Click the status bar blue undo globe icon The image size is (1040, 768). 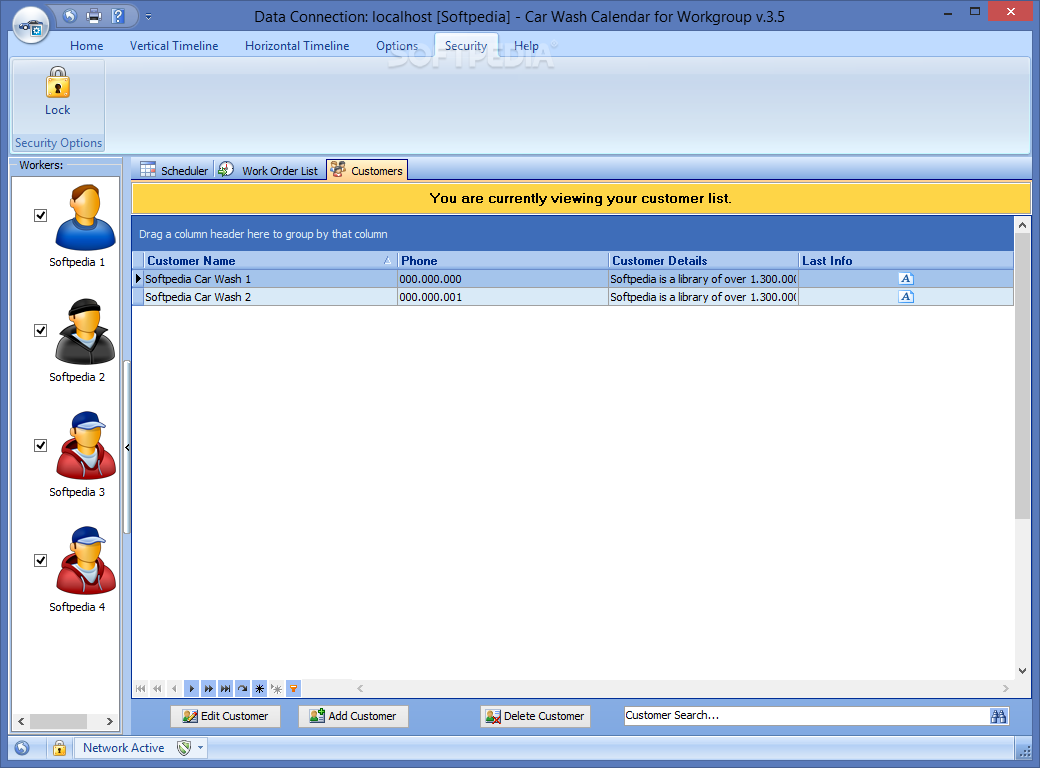22,748
